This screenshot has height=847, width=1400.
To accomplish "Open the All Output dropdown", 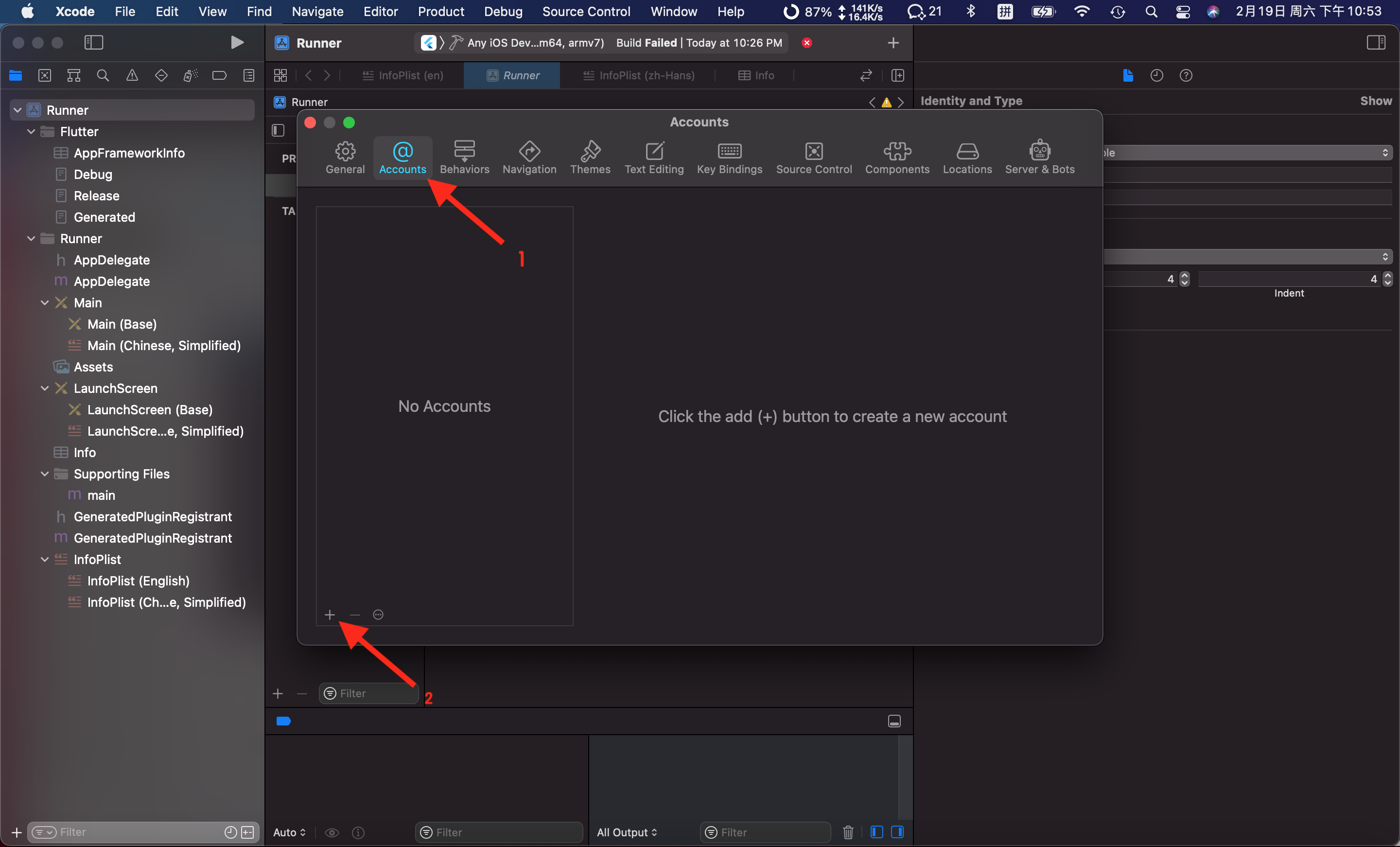I will click(x=627, y=832).
